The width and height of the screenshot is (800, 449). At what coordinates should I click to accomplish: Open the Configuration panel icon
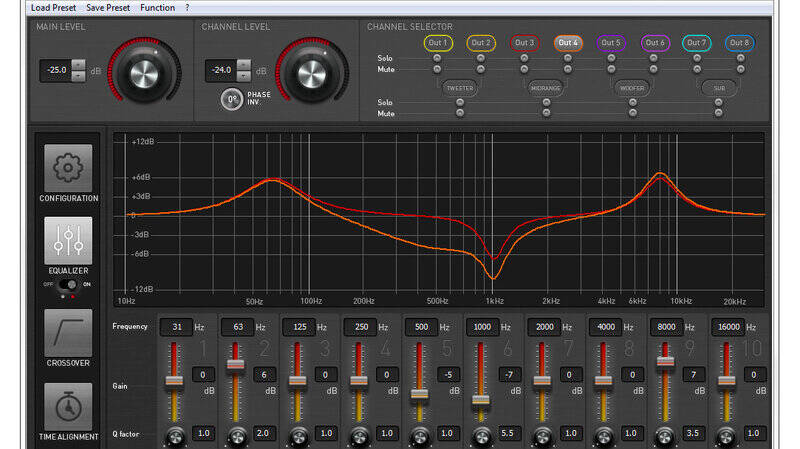(68, 168)
